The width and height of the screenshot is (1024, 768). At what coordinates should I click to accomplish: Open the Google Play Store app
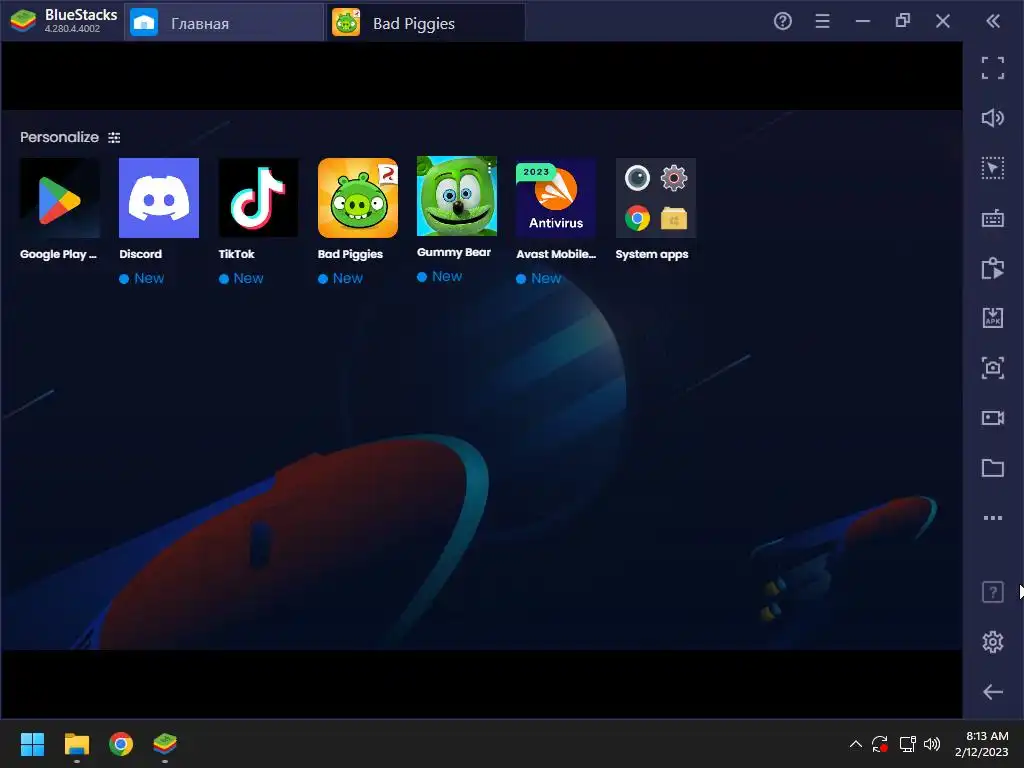point(59,197)
